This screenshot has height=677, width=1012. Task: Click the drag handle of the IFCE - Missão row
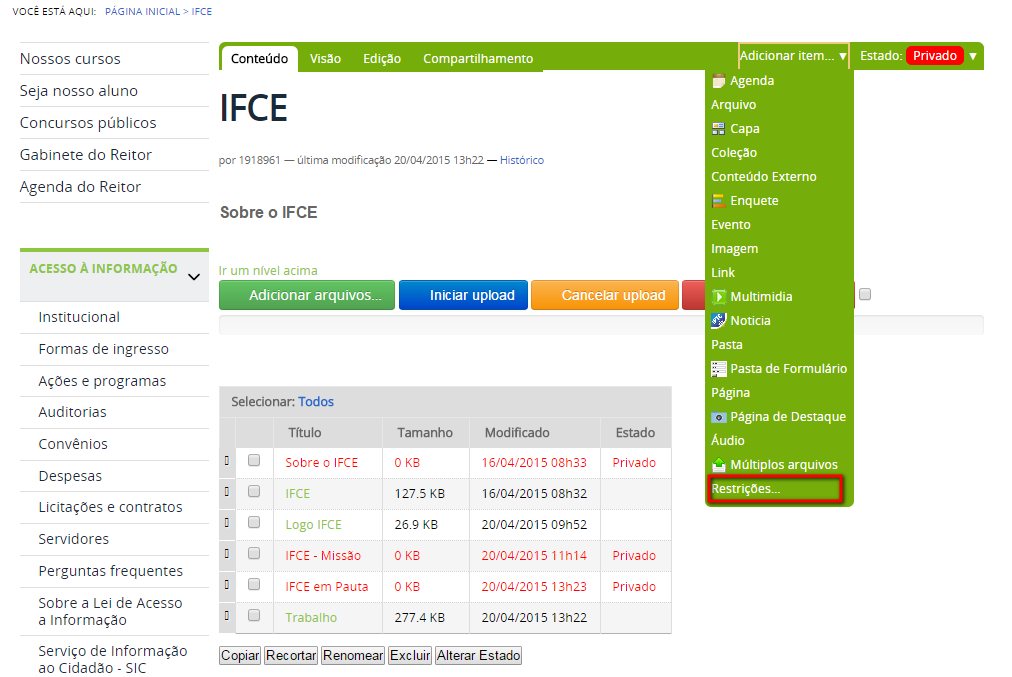[x=227, y=554]
